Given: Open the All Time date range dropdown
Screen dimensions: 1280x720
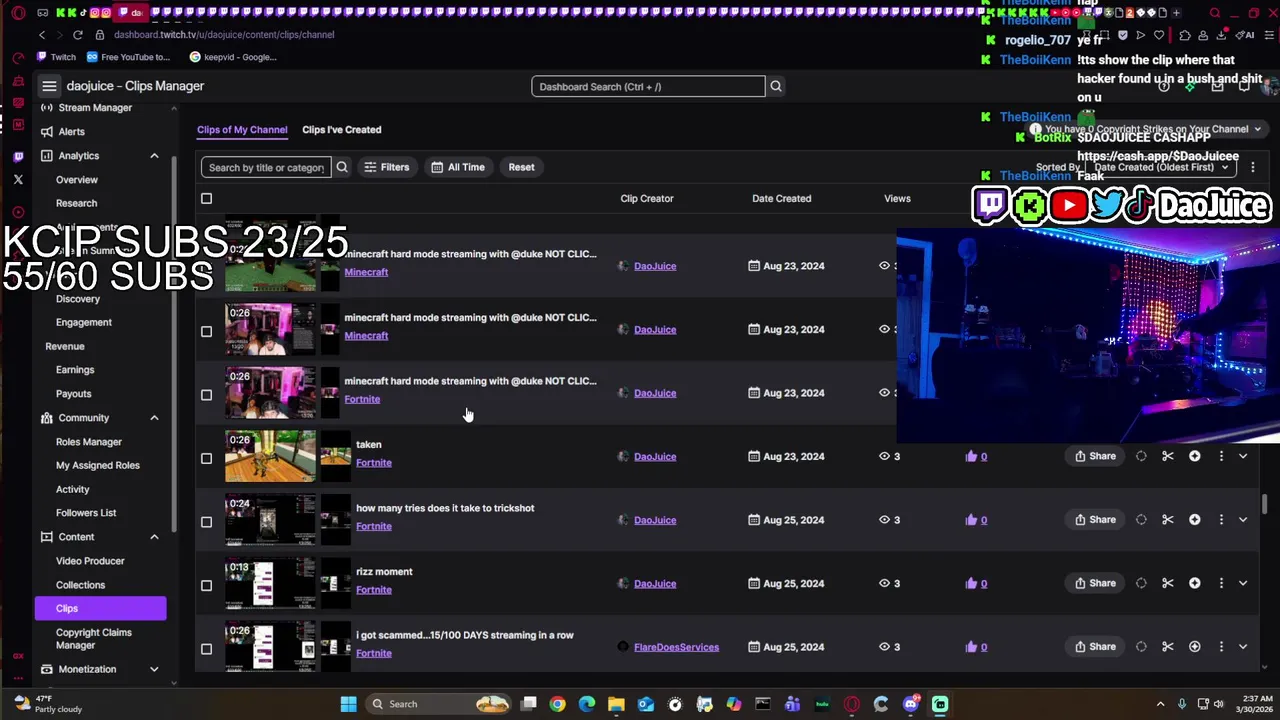Looking at the screenshot, I should tap(458, 167).
